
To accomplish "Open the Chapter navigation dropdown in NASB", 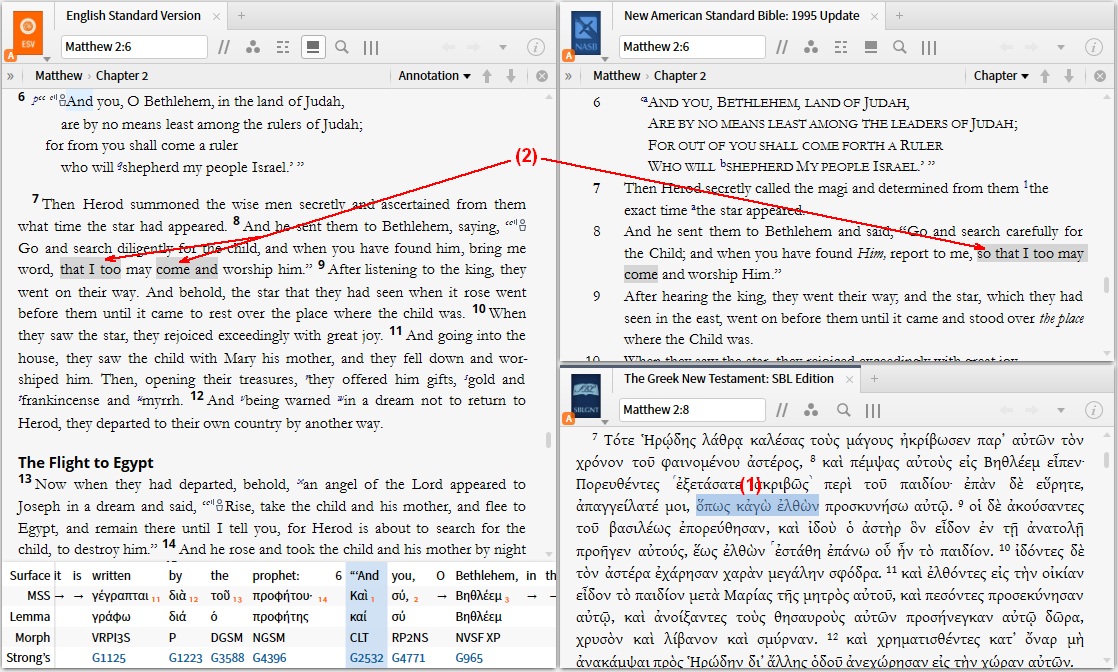I will click(x=1001, y=76).
